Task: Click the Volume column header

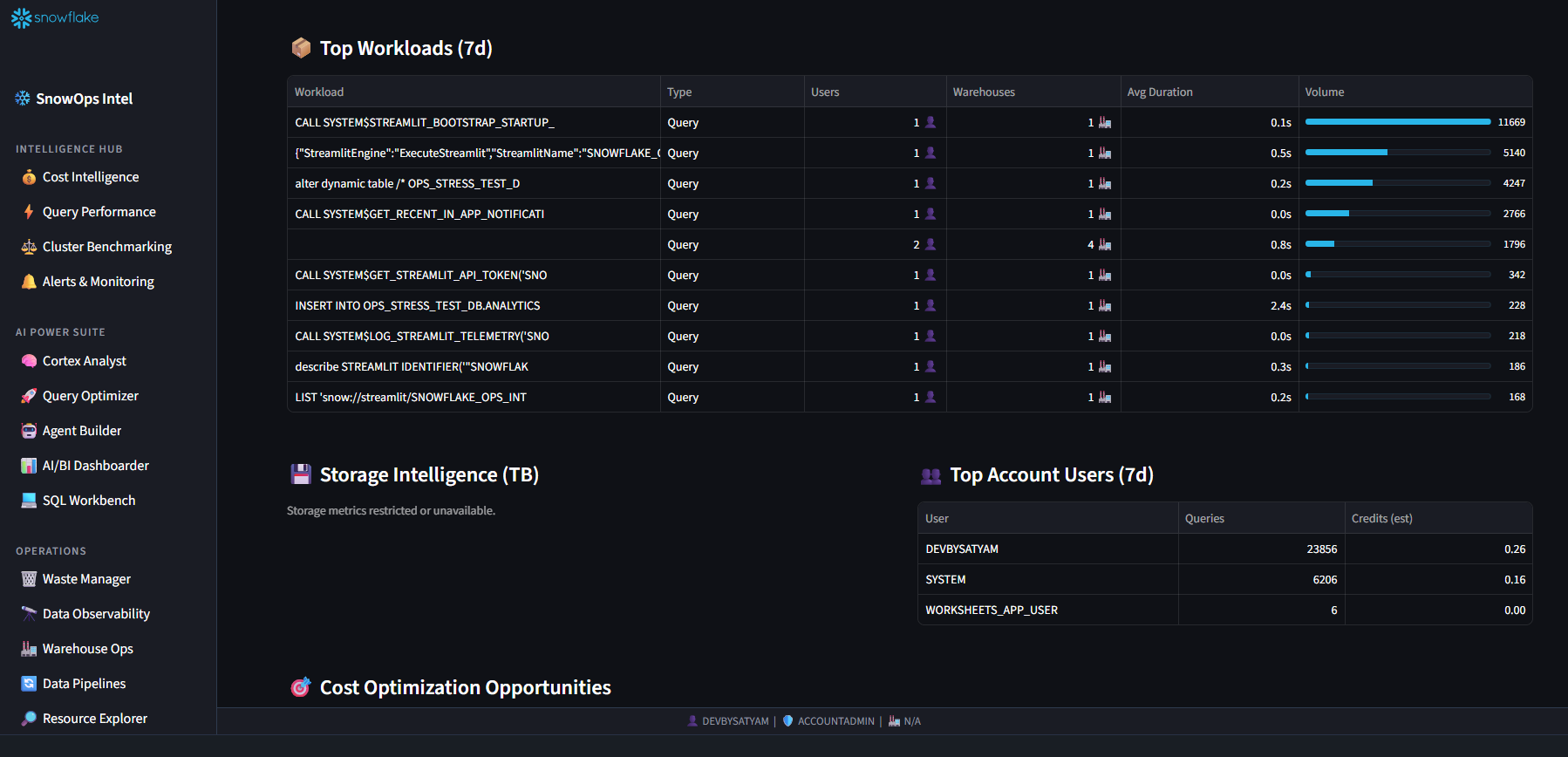Action: point(1415,92)
